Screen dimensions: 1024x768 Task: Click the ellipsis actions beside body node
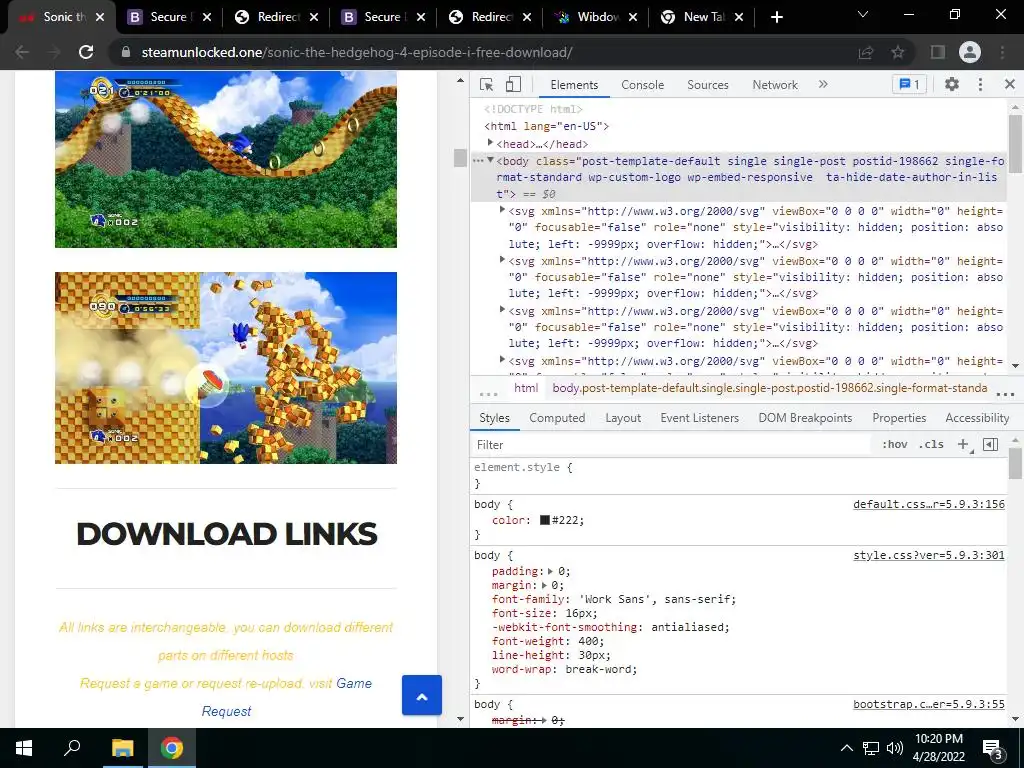478,161
